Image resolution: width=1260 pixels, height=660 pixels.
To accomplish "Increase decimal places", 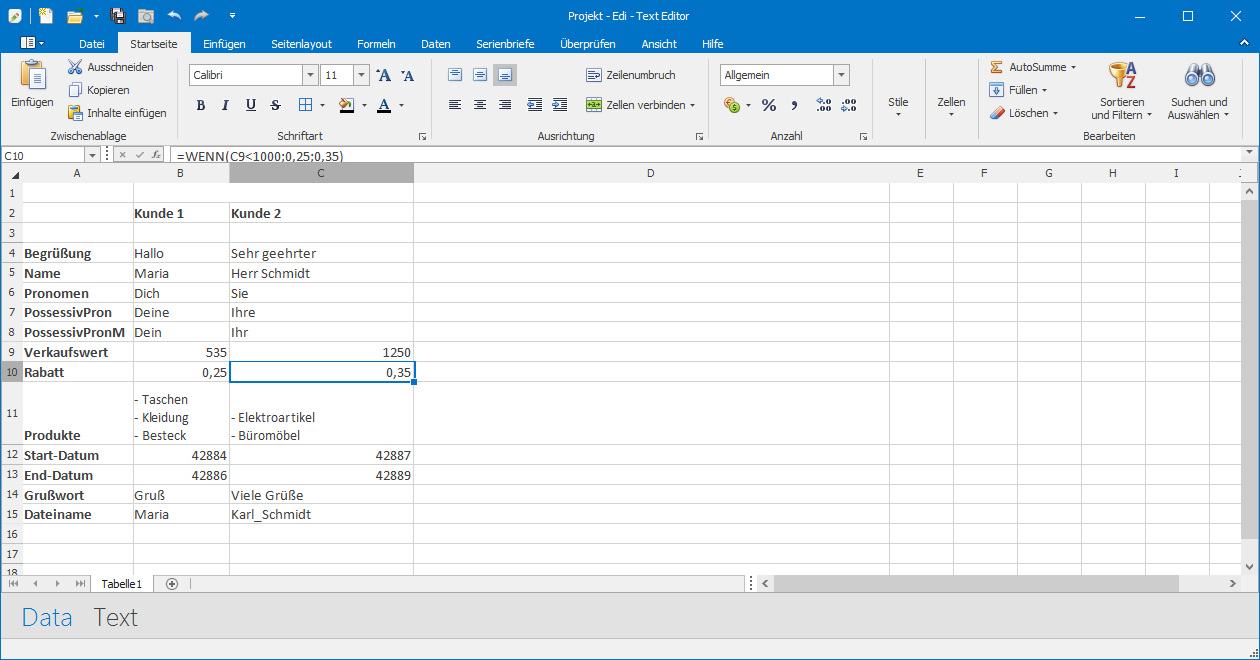I will (824, 105).
